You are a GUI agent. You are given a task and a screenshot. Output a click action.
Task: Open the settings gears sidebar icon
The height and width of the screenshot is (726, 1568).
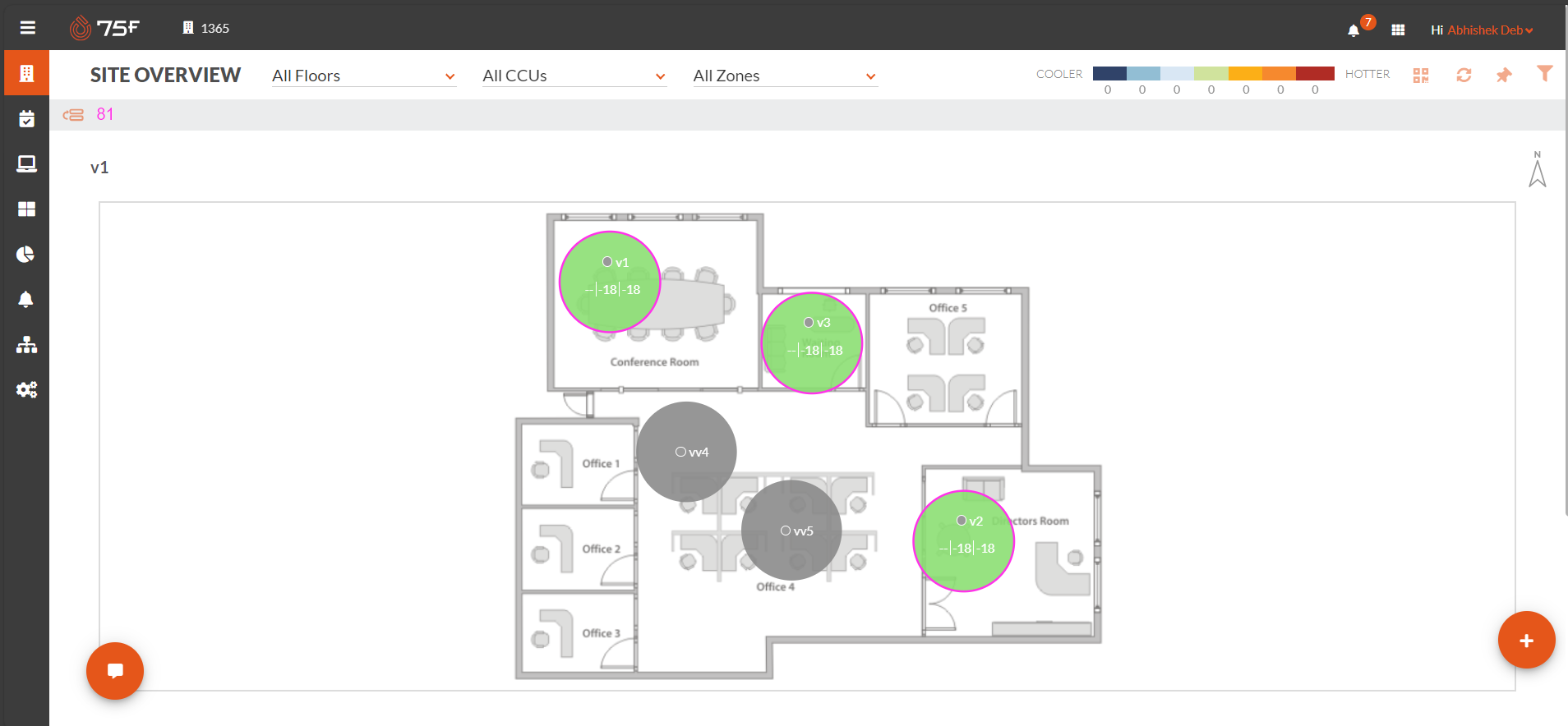point(26,389)
